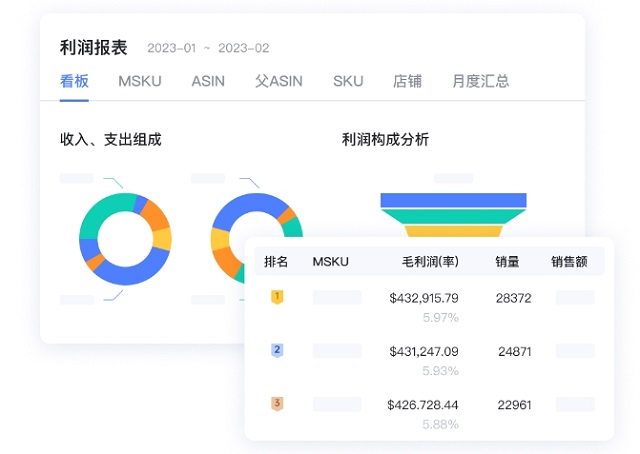This screenshot has width=640, height=454.
Task: Click the yellow funnel layer
Action: coord(453,231)
